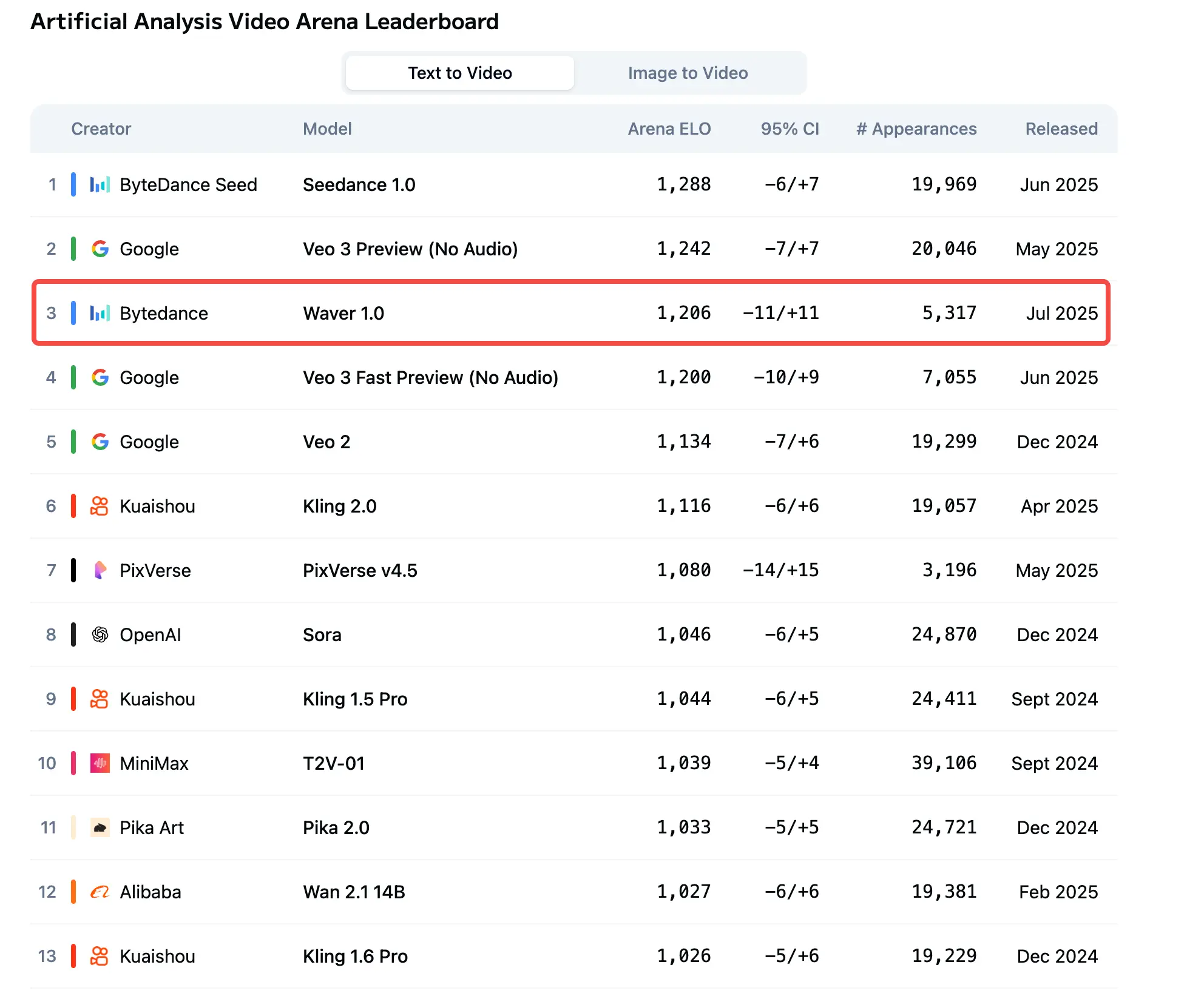This screenshot has height=996, width=1204.
Task: Sort by the Arena ELO column header
Action: [x=669, y=129]
